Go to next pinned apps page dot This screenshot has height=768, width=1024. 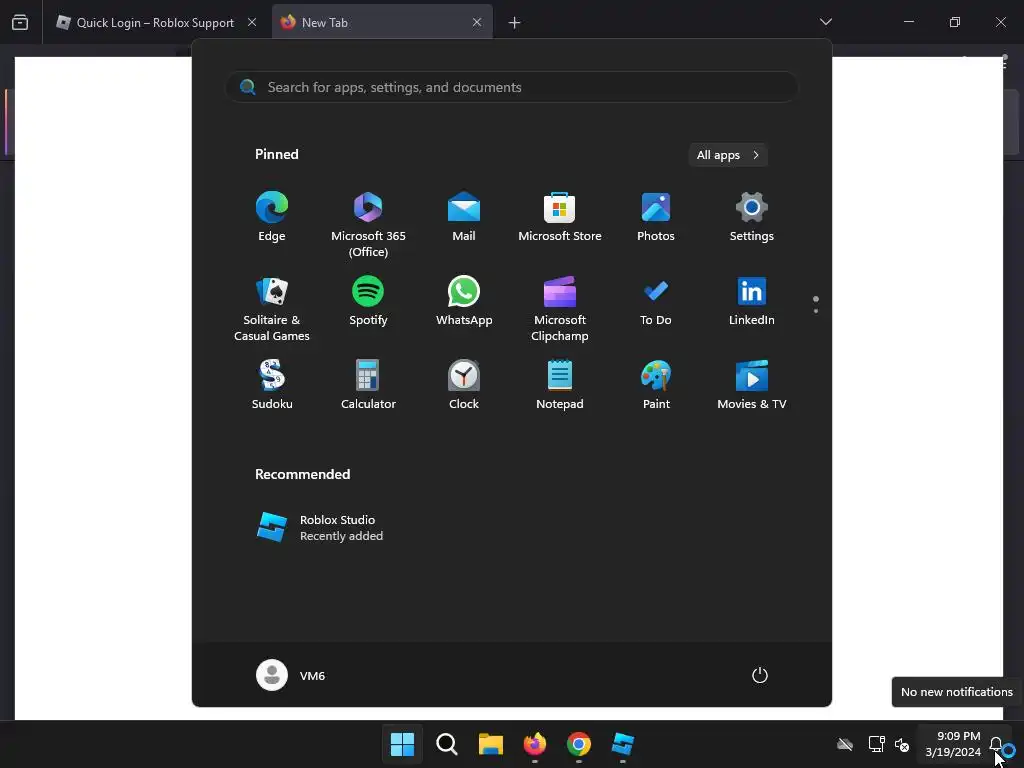click(816, 311)
